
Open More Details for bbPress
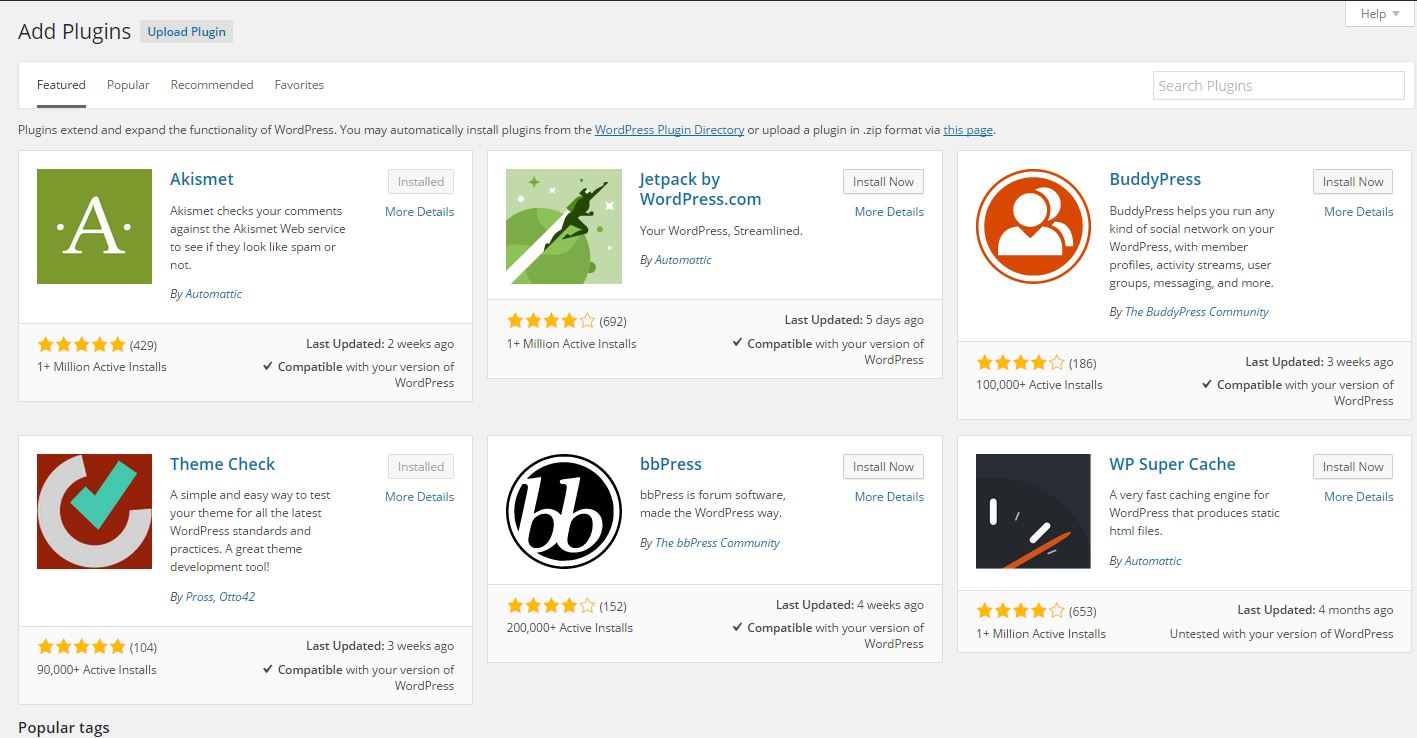(x=889, y=497)
